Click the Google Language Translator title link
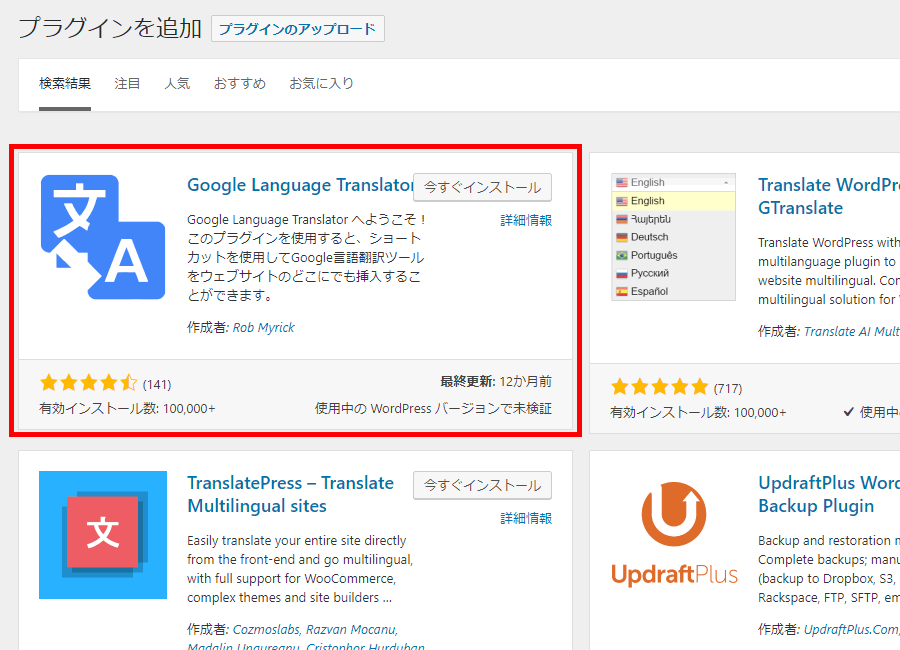Viewport: 900px width, 650px height. pos(299,185)
